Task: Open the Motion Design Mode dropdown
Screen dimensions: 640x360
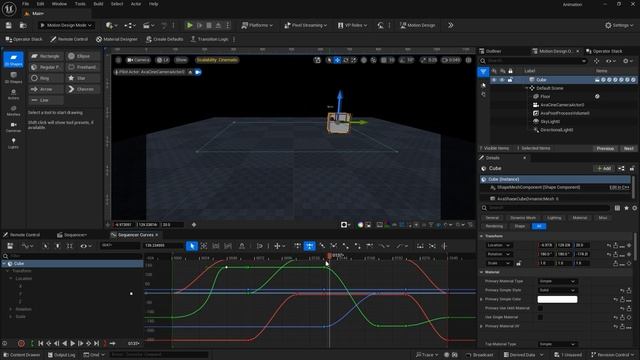Action: click(x=66, y=25)
